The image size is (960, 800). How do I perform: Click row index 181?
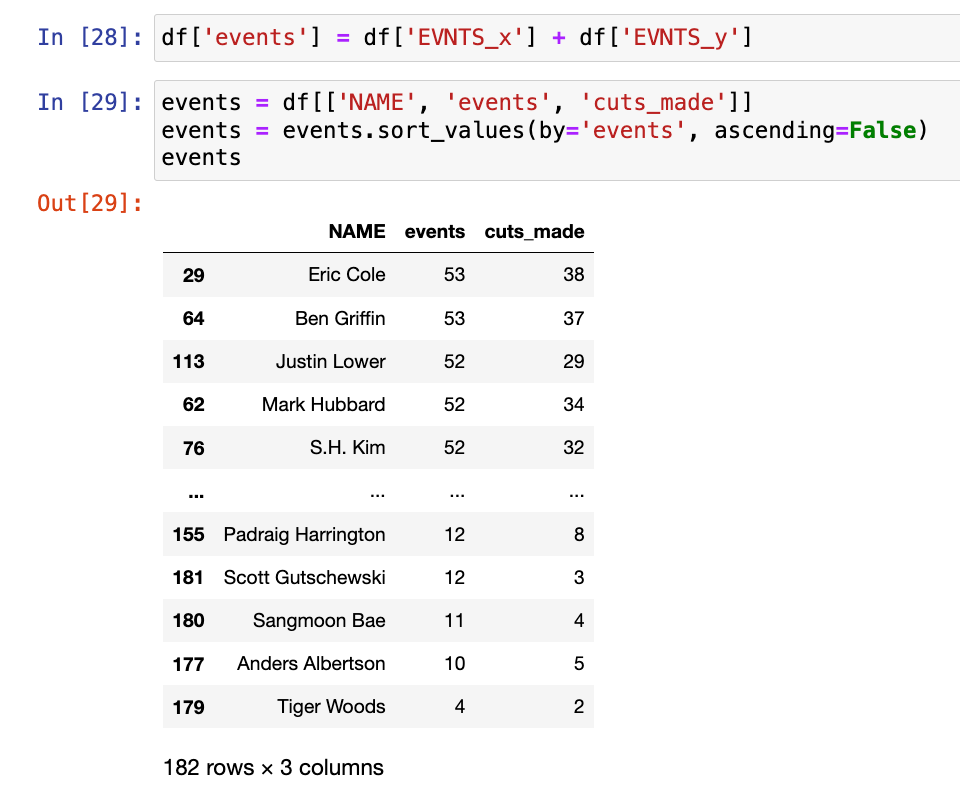(189, 577)
